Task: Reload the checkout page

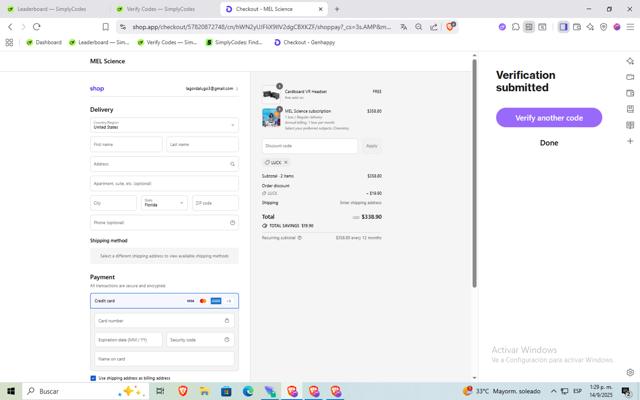Action: 37,27
